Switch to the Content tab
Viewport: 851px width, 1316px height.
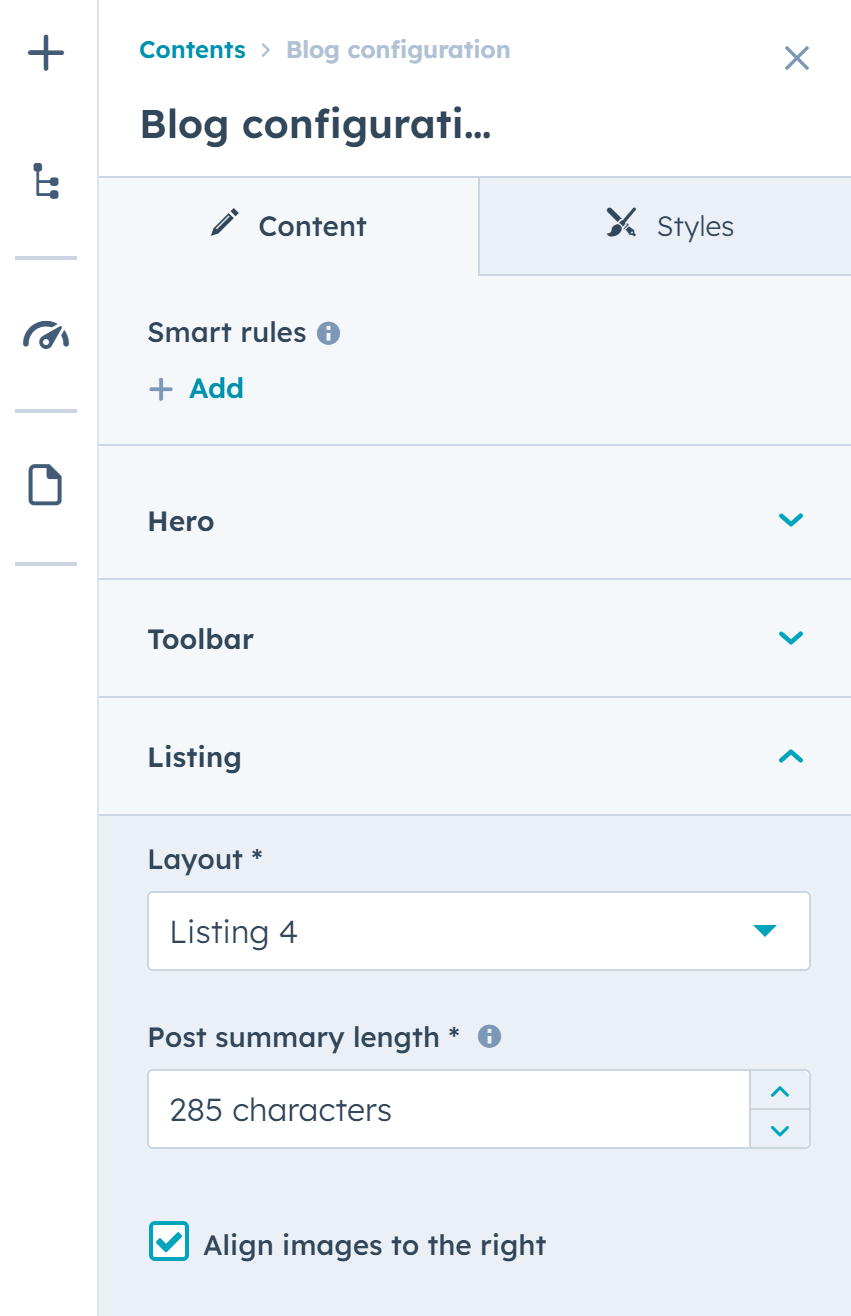pos(289,226)
